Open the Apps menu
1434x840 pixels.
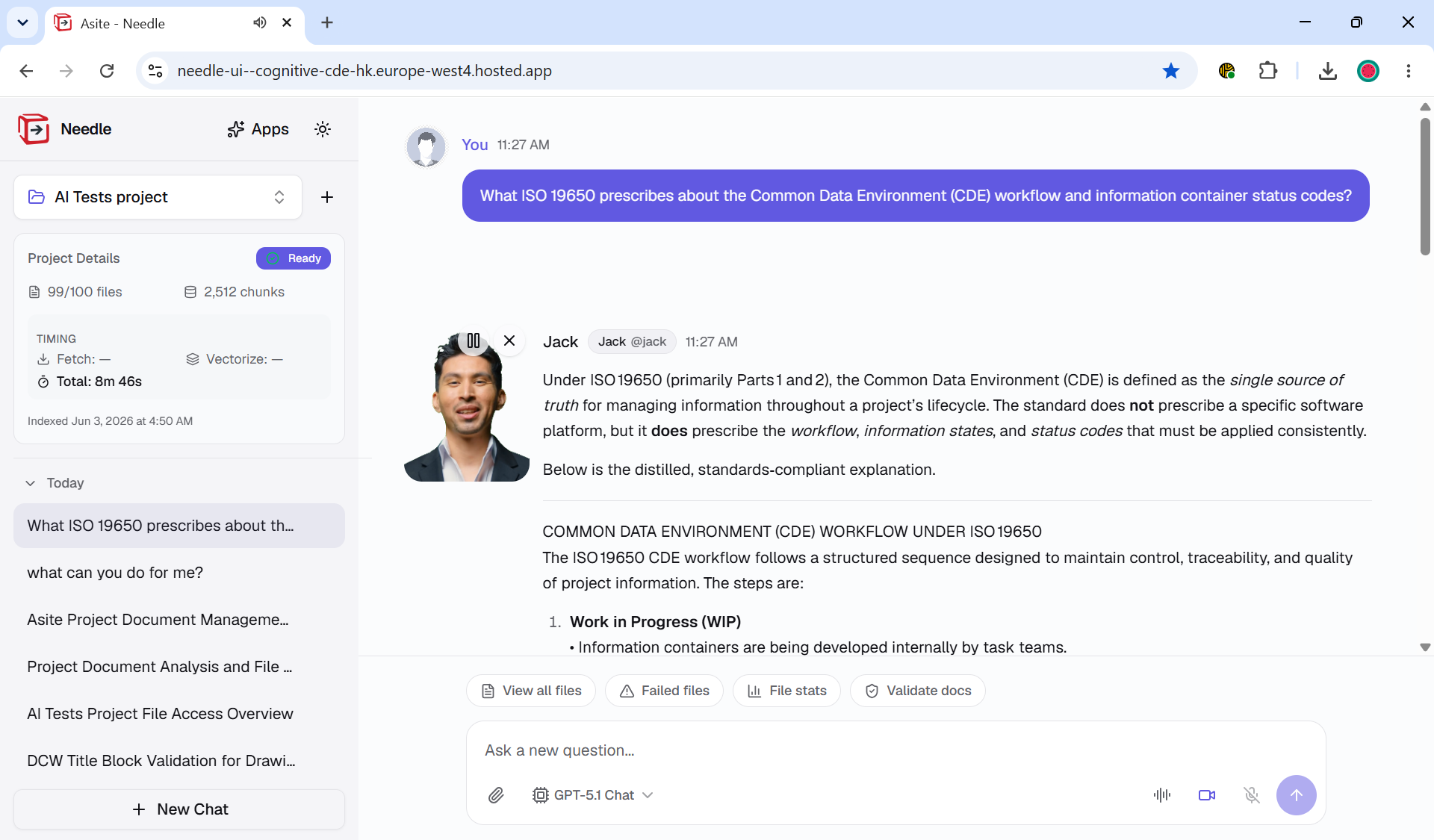pyautogui.click(x=258, y=129)
